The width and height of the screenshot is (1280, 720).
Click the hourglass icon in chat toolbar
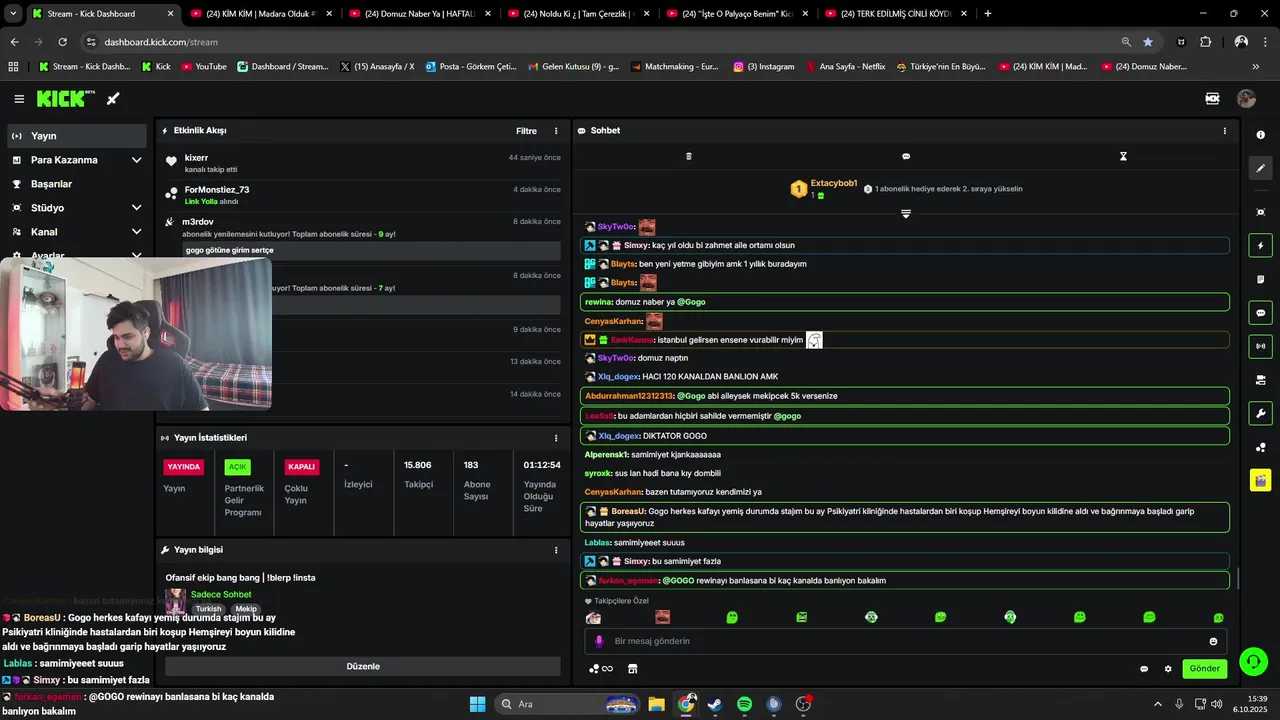tap(1123, 156)
